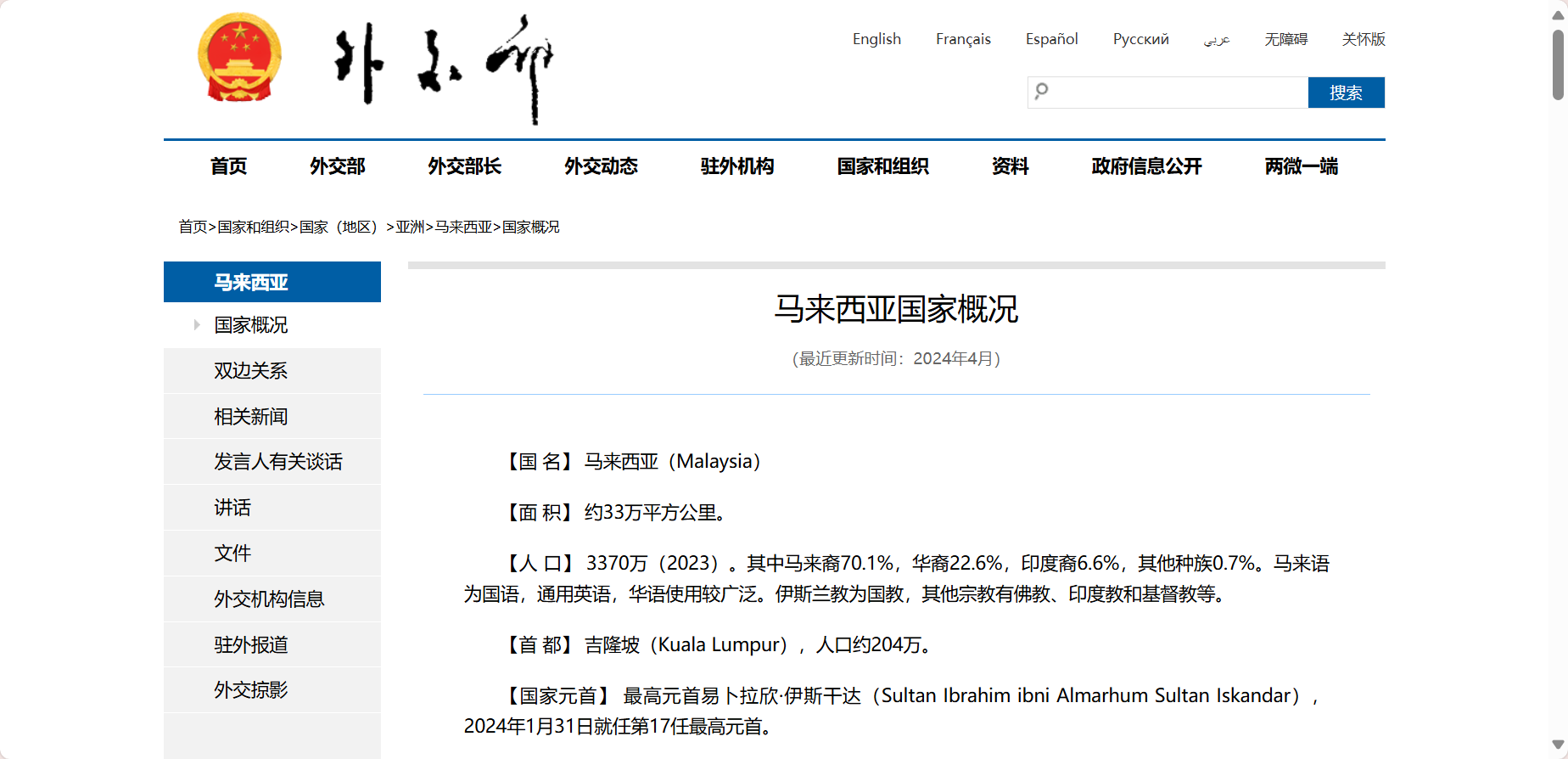Click the 【首 都】 吉隆坡 line
The height and width of the screenshot is (759, 1568).
coord(720,645)
